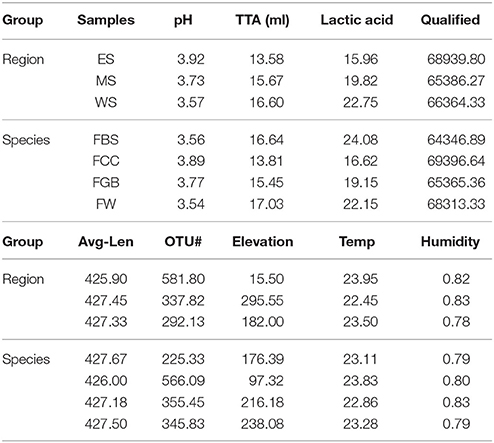Screen dimensions: 494x443
Task: Click the Elevation column header
Action: (262, 242)
